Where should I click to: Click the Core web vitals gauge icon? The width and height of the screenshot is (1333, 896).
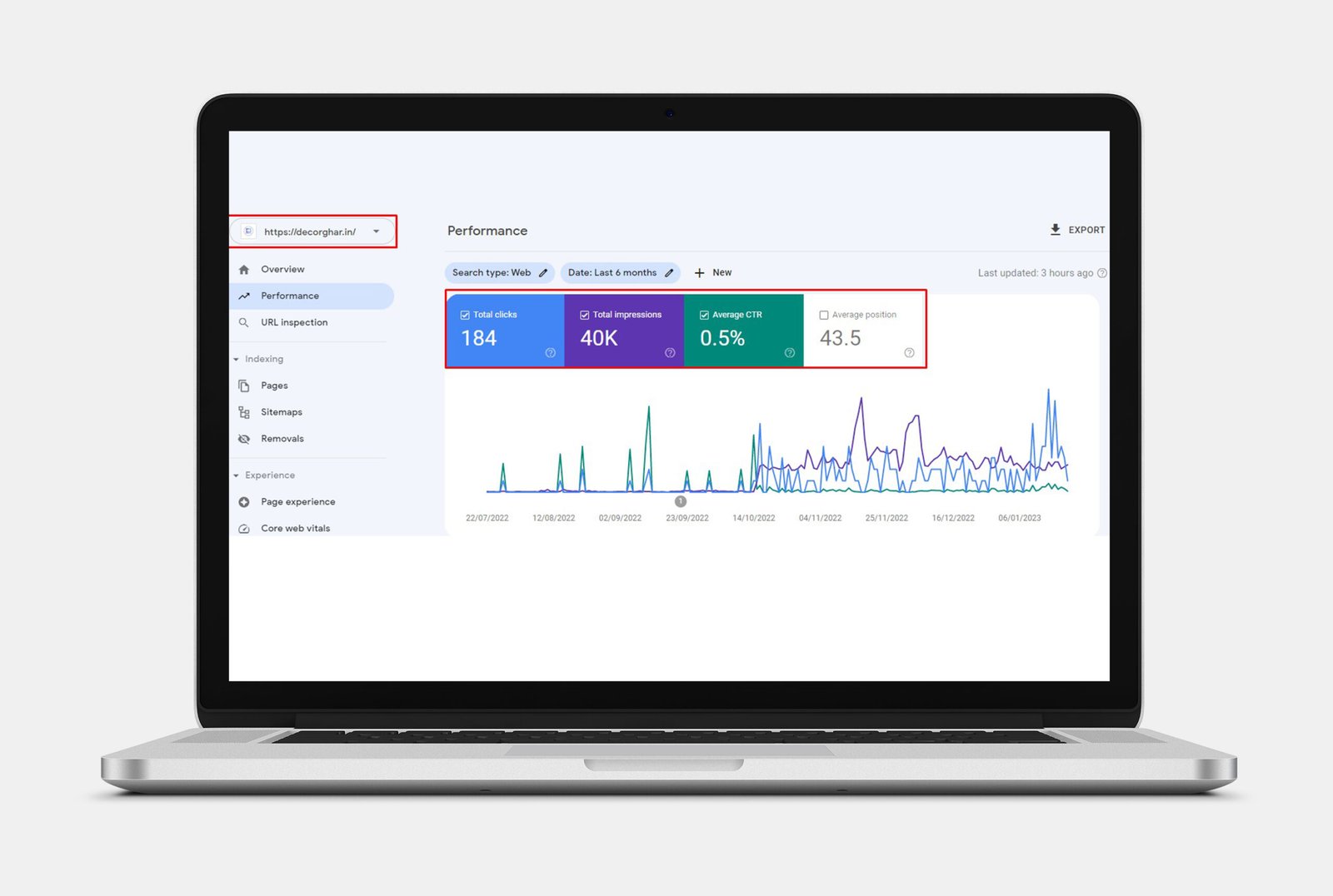pos(244,529)
